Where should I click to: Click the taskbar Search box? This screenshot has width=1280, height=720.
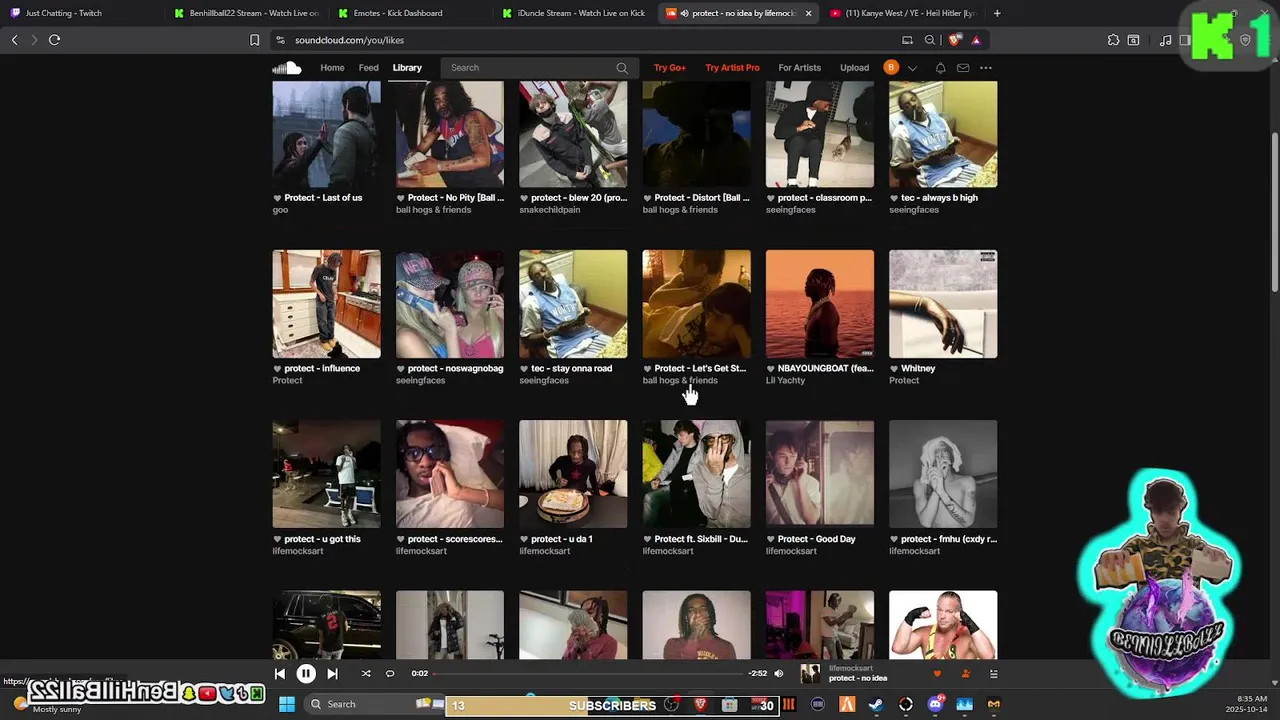[x=375, y=704]
